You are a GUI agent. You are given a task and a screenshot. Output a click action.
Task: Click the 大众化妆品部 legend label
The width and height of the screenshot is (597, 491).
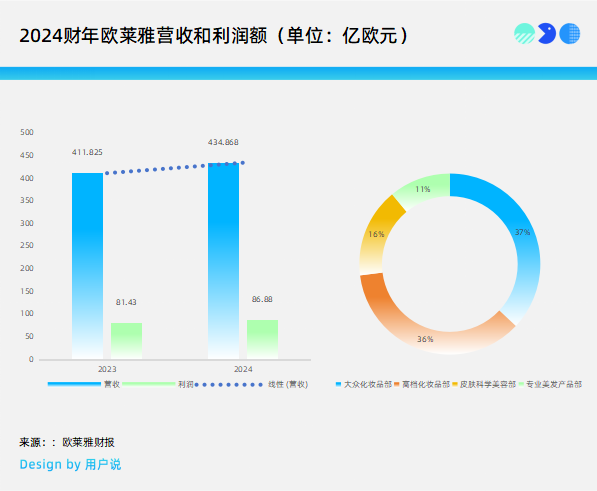tap(368, 384)
